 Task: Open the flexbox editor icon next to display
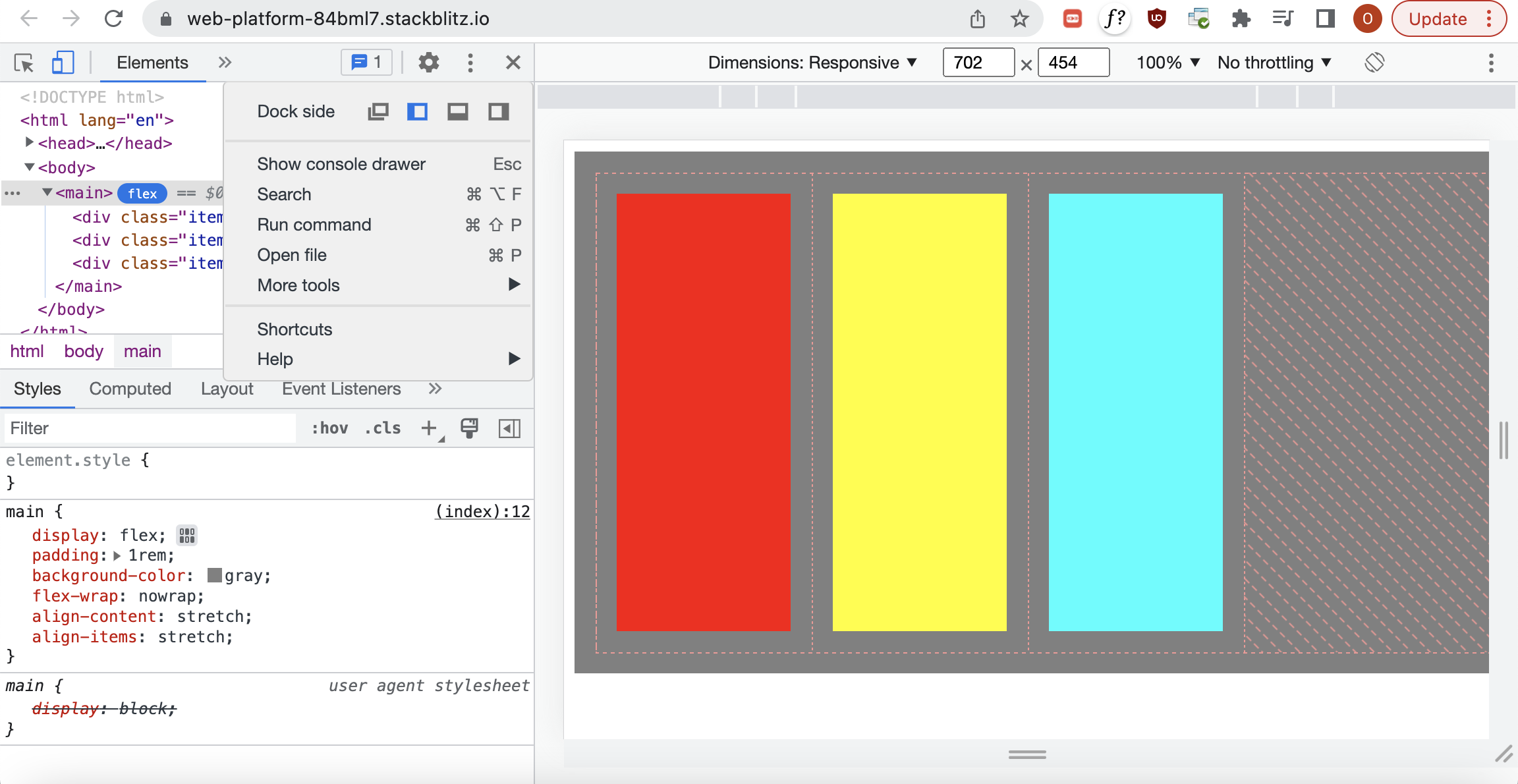point(187,536)
